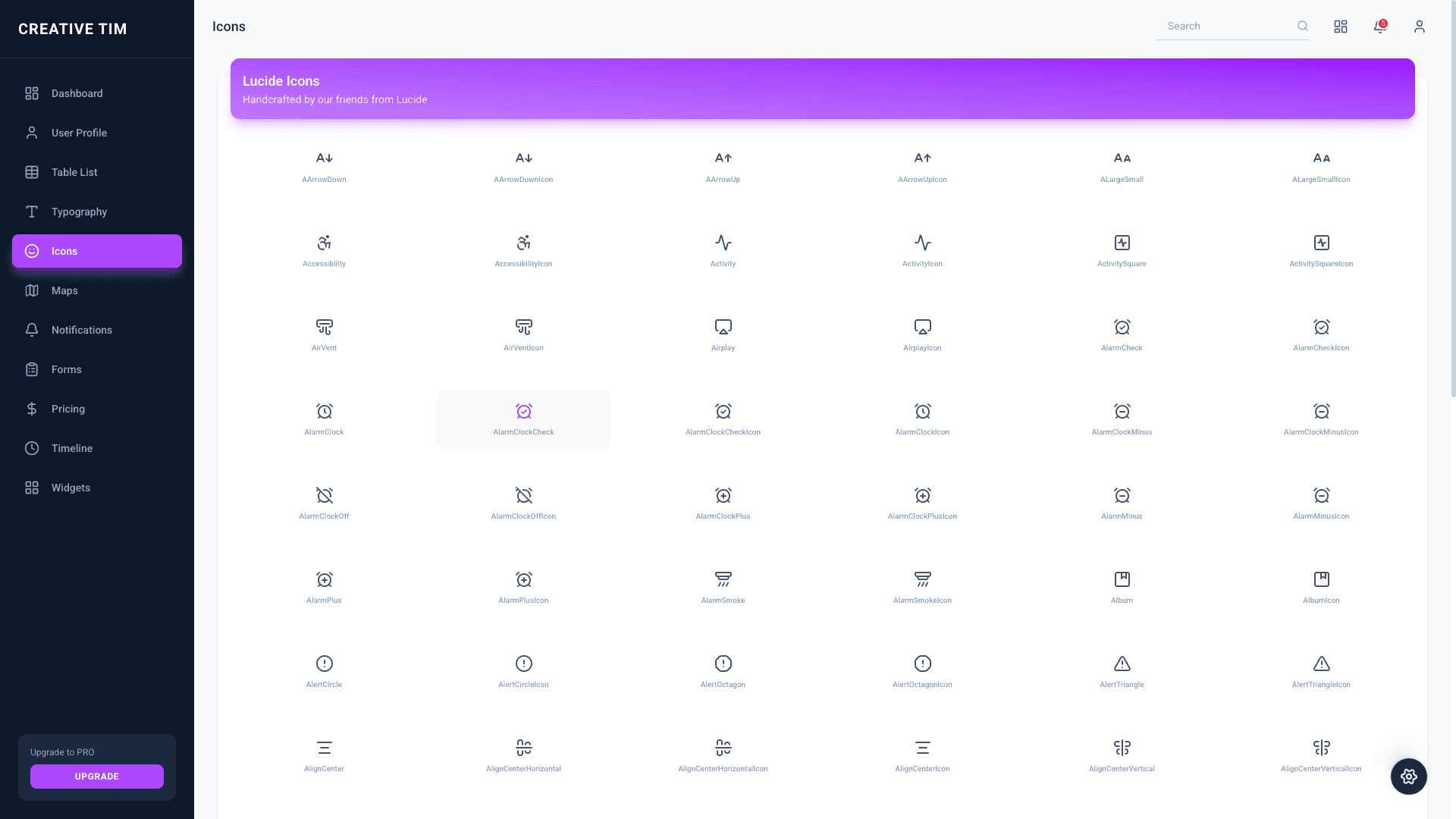Click the apps grid icon in the header
The height and width of the screenshot is (819, 1456).
1341,27
